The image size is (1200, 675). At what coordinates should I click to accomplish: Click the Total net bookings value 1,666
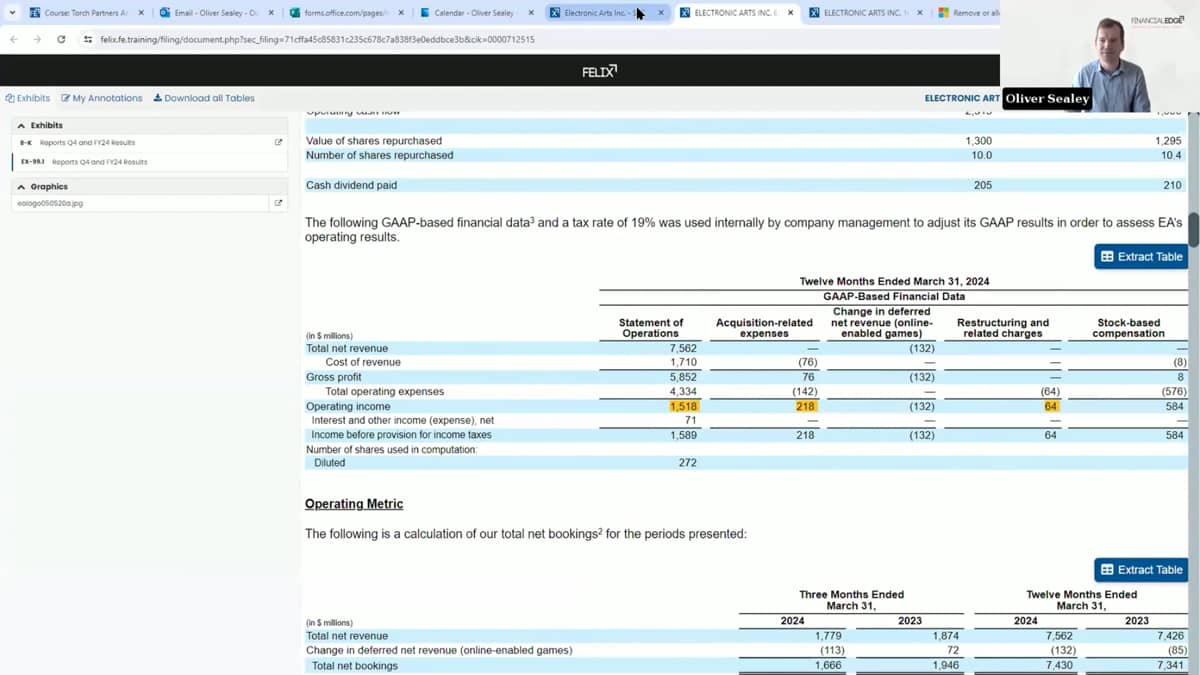tap(828, 665)
